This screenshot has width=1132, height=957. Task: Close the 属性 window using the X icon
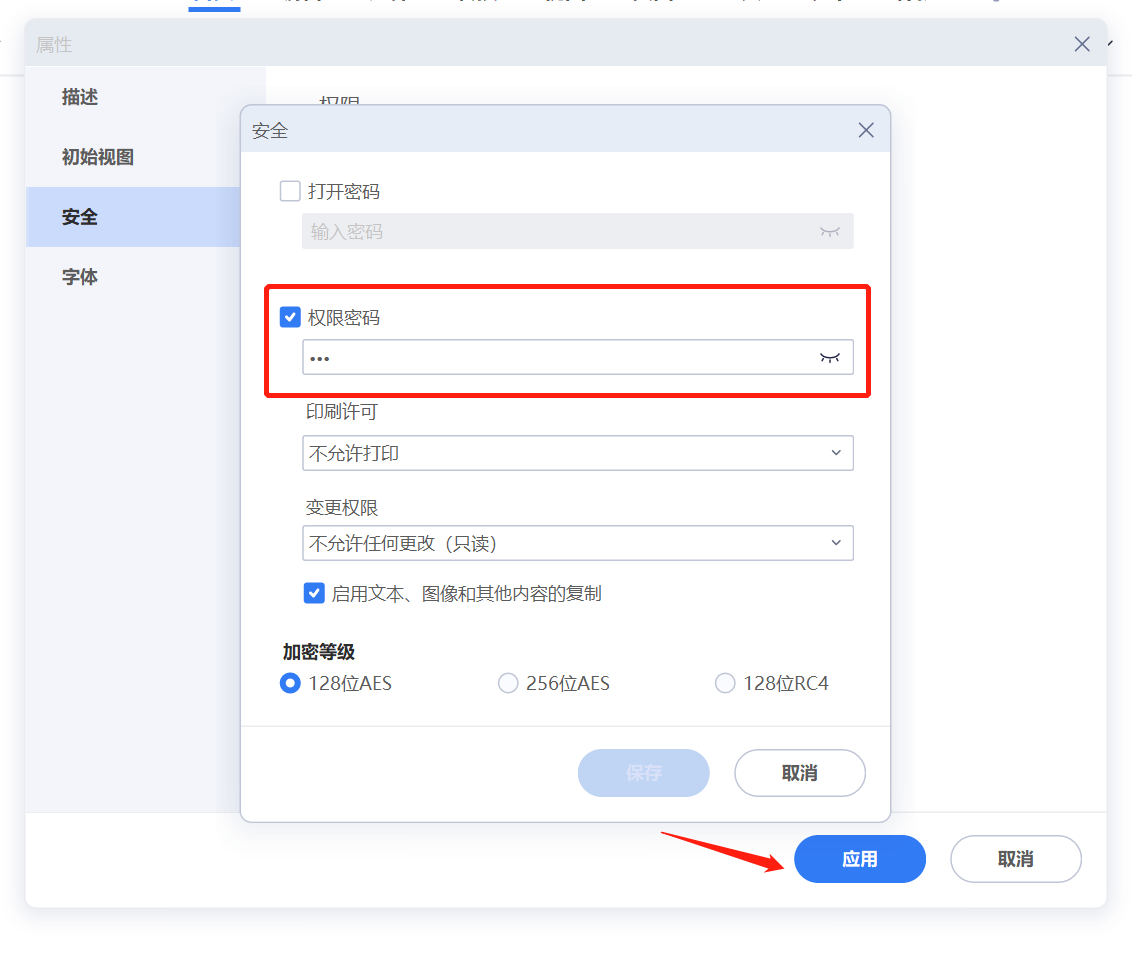click(x=1081, y=43)
